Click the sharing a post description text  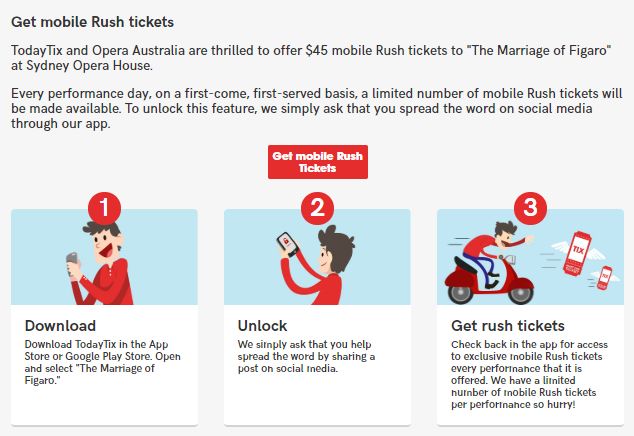(306, 356)
